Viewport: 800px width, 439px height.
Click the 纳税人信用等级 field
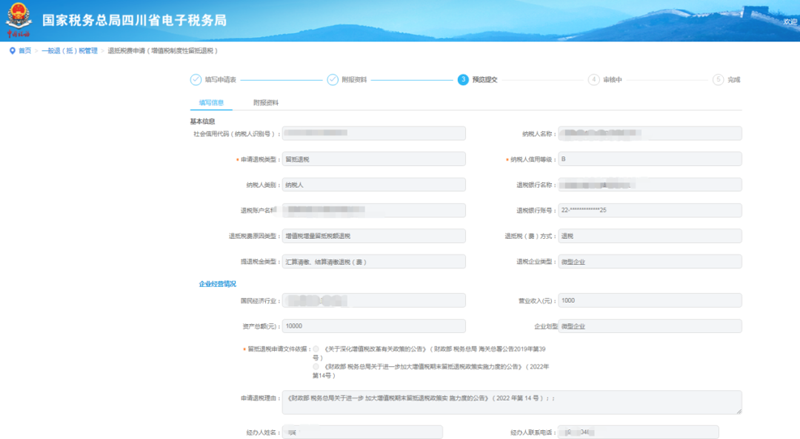coord(649,159)
